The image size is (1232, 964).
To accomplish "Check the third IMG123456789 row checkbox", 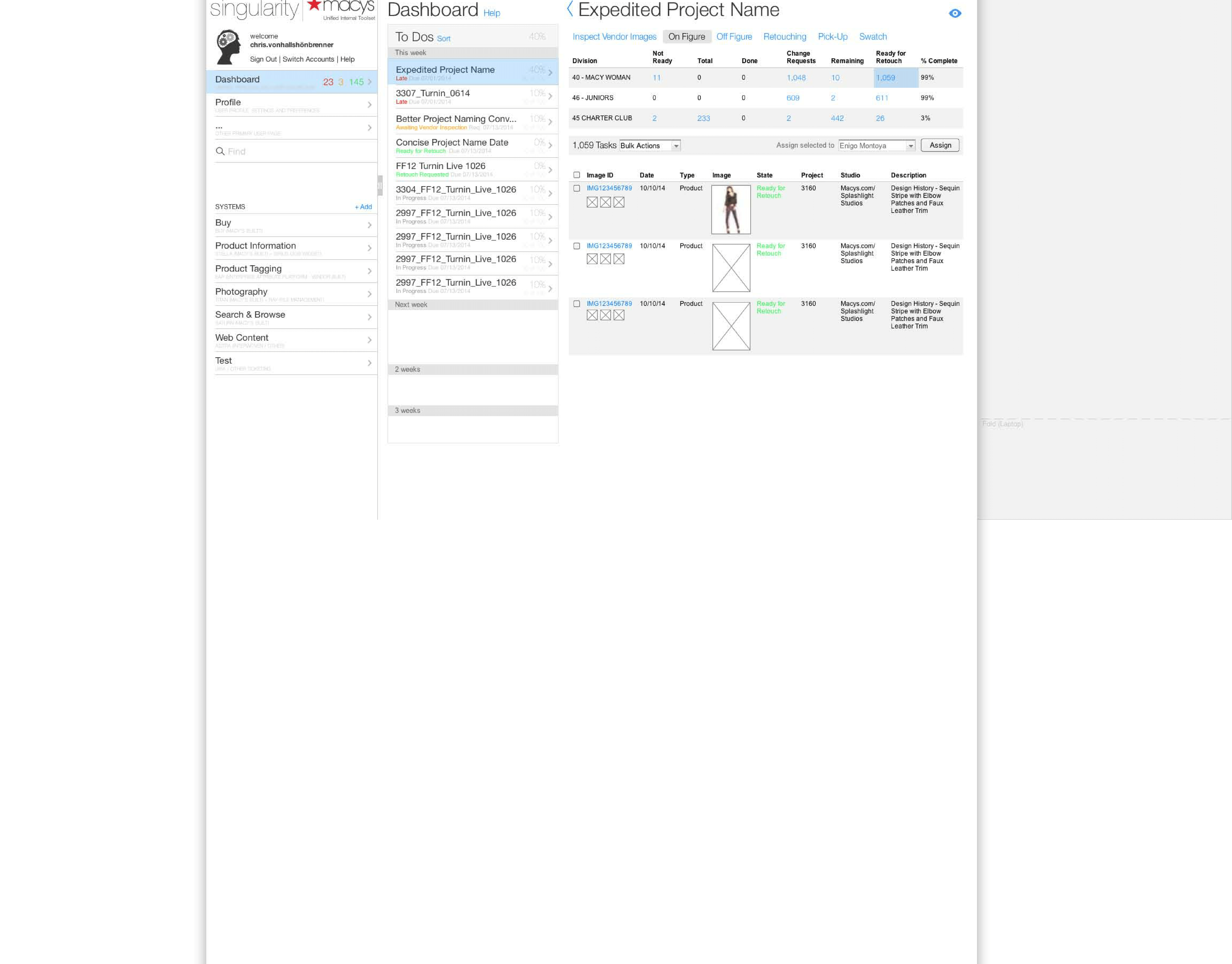I will (x=576, y=304).
